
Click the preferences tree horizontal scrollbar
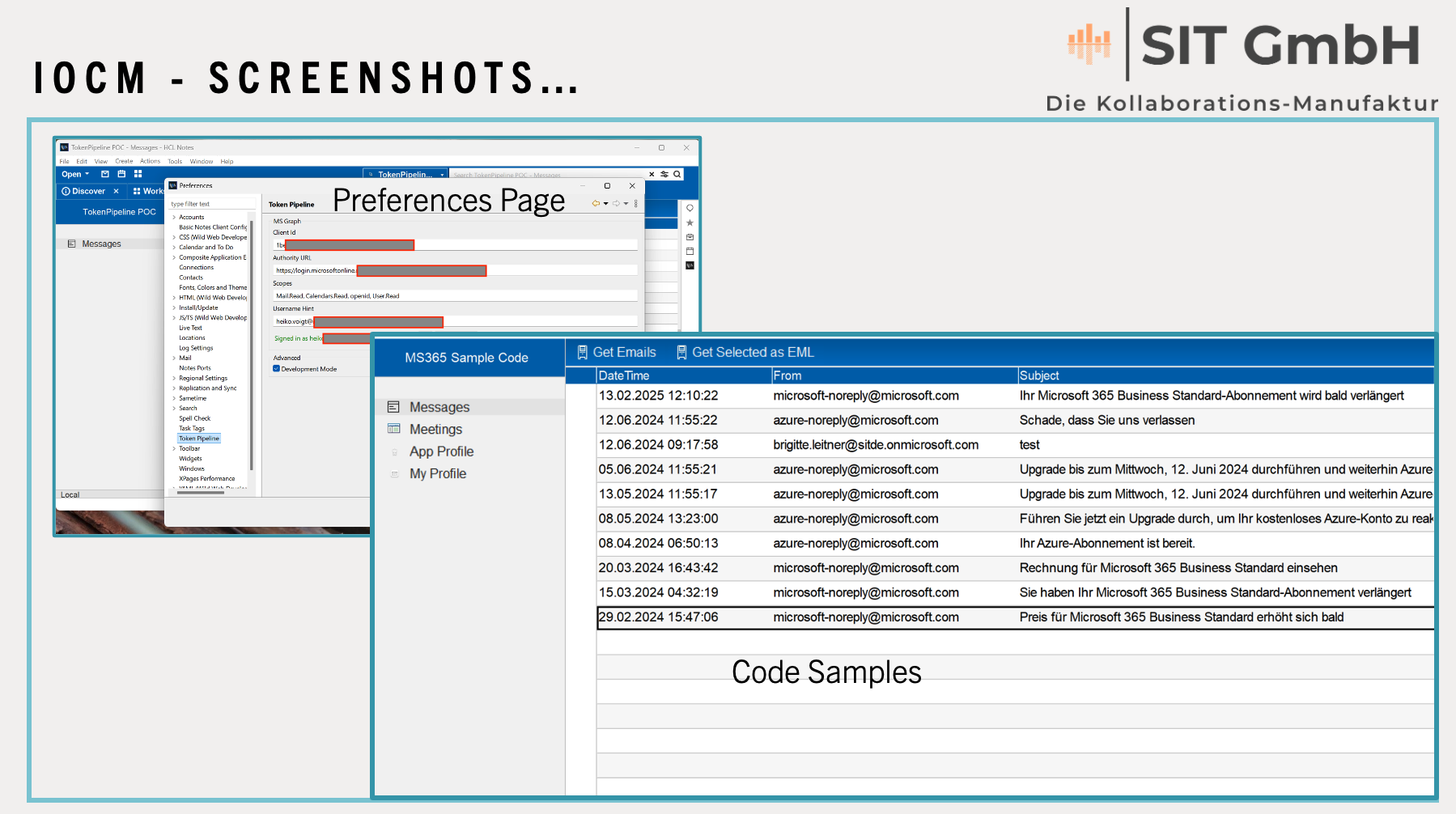pyautogui.click(x=201, y=492)
